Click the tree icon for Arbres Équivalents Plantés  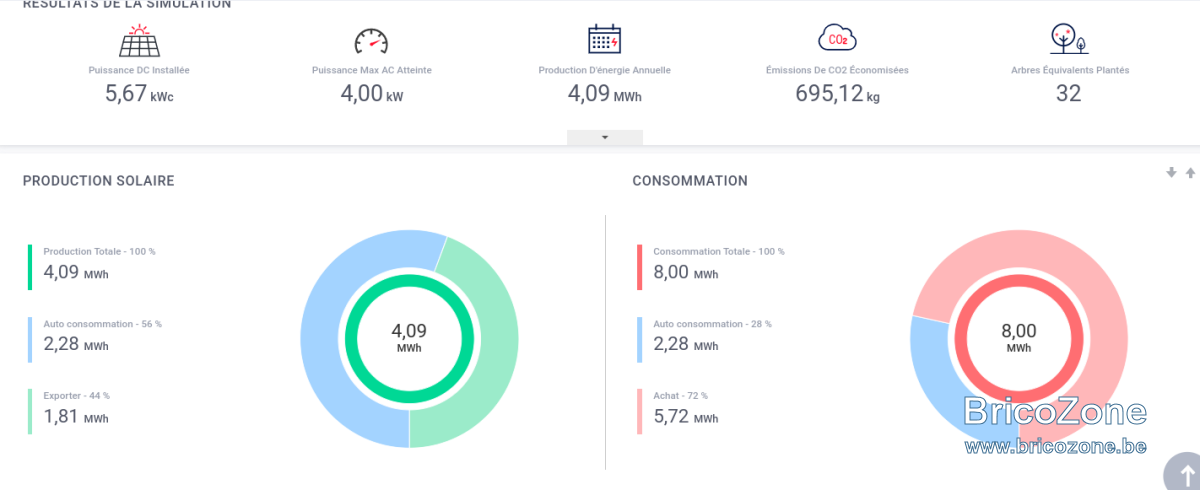click(x=1068, y=39)
